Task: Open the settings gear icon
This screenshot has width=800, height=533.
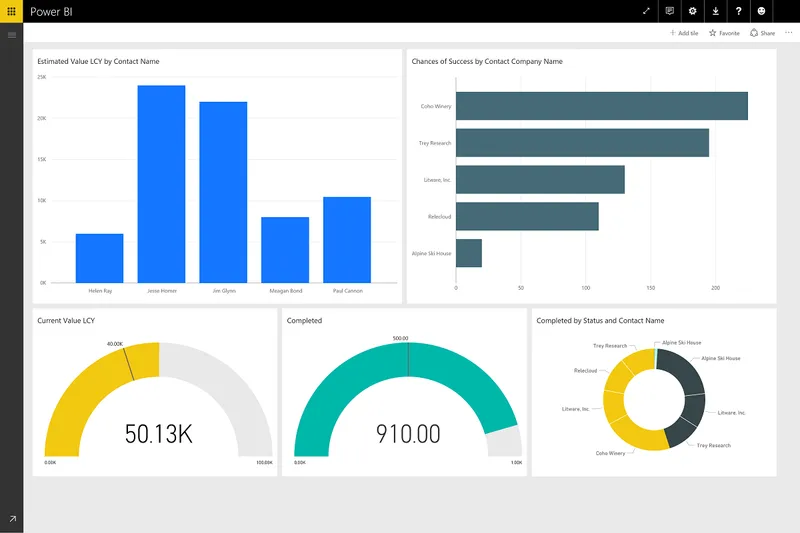Action: [692, 11]
